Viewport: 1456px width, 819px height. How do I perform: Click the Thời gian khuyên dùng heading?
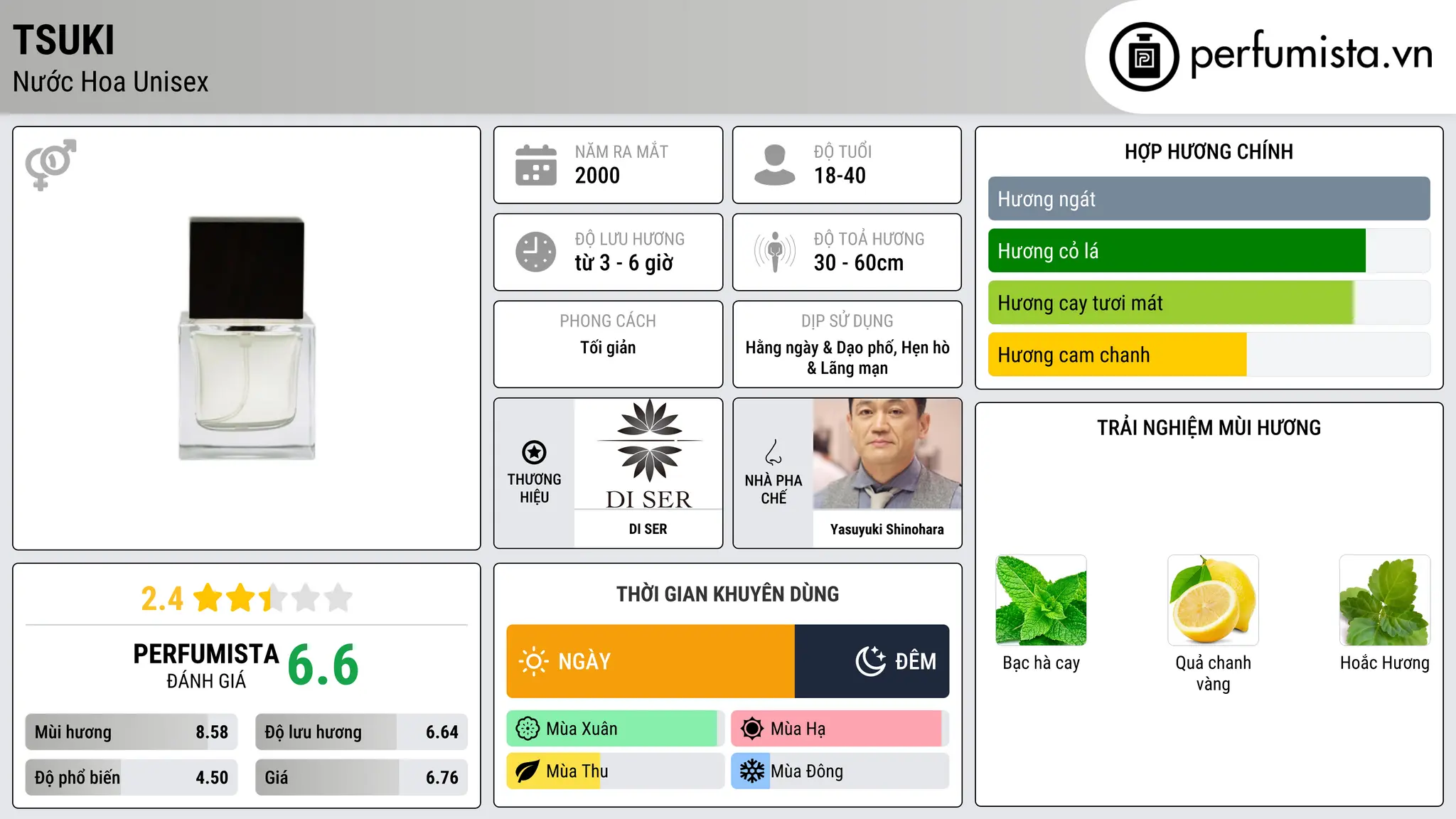(x=728, y=594)
